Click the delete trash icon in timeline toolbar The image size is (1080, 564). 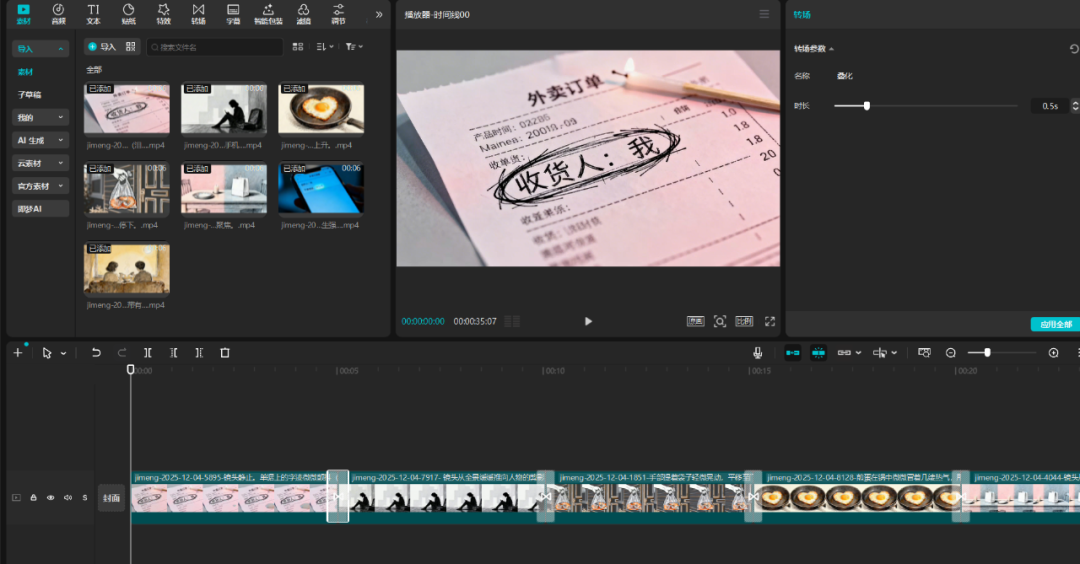[x=225, y=353]
